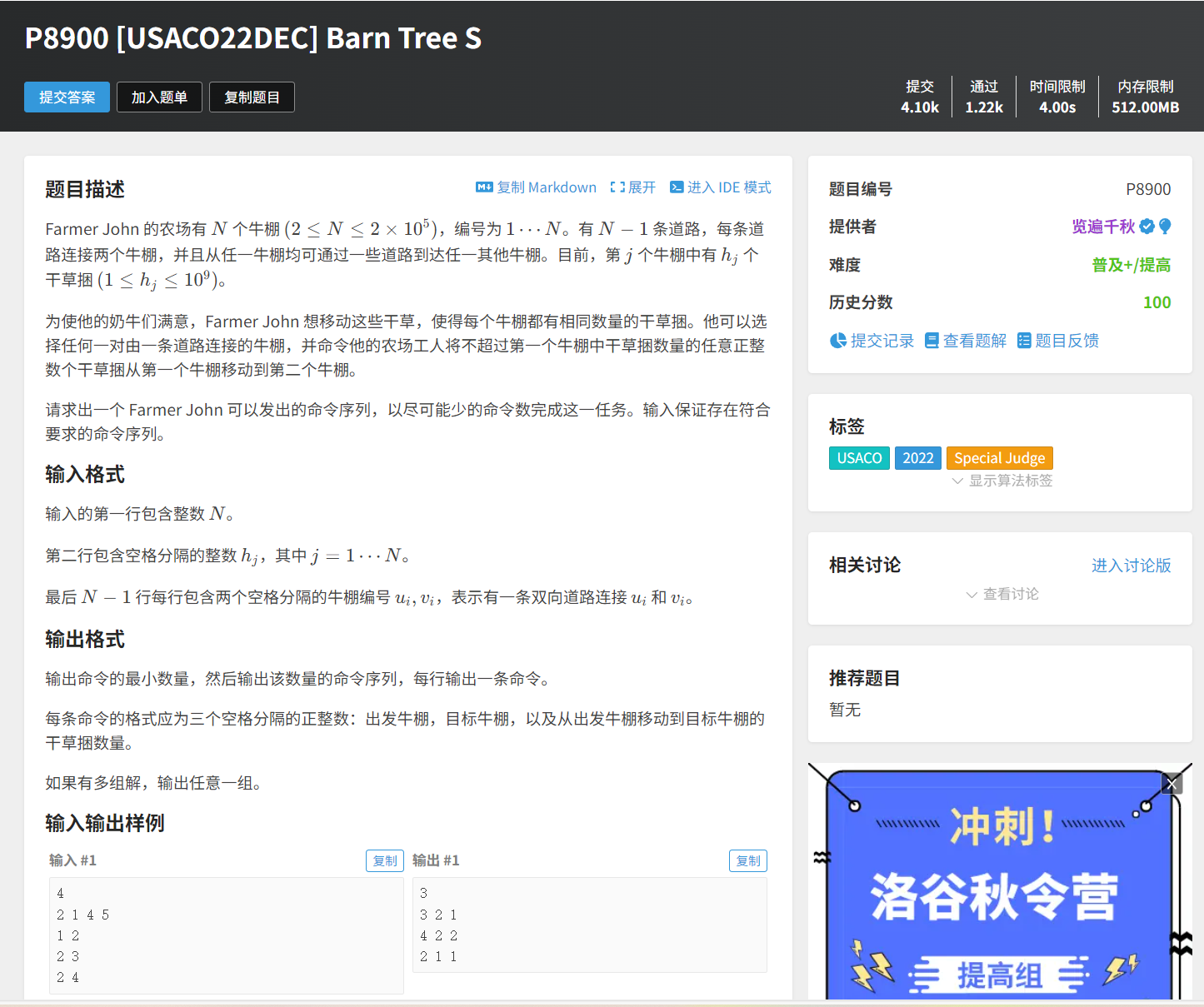Copy sample output #1 with 复制

point(748,860)
